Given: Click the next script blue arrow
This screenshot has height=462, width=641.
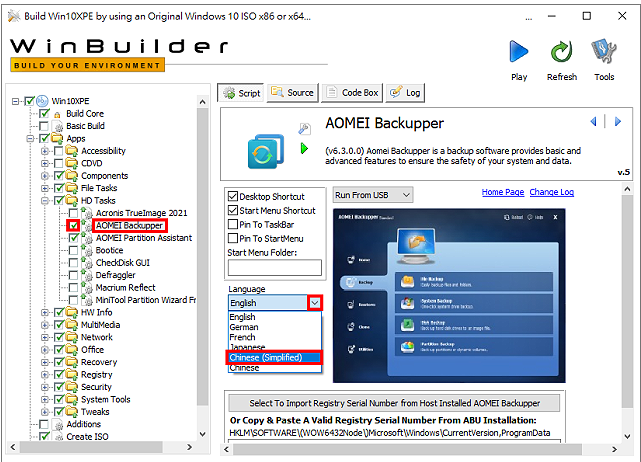Looking at the screenshot, I should pos(618,121).
